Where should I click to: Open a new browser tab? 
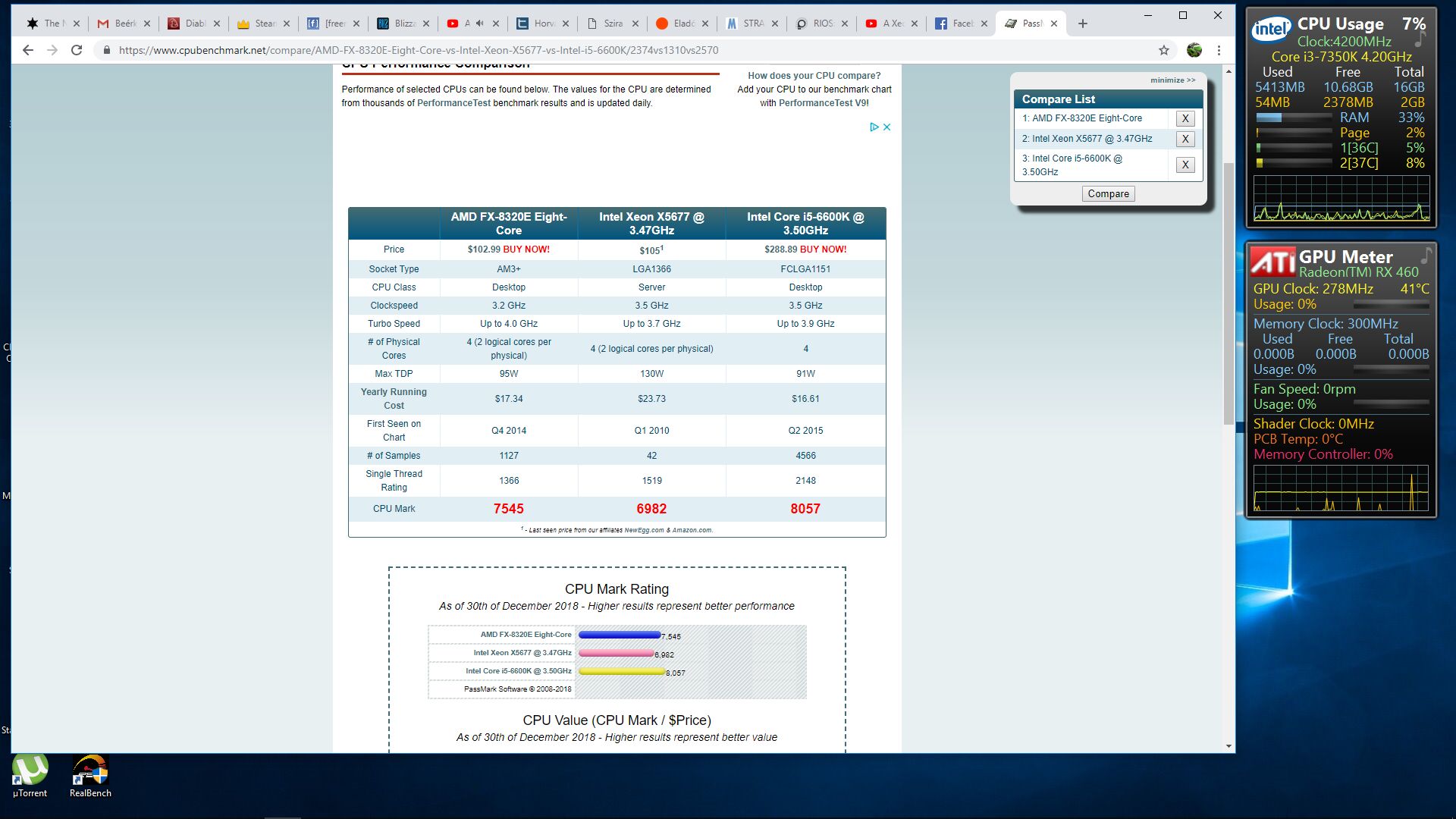click(x=1083, y=24)
